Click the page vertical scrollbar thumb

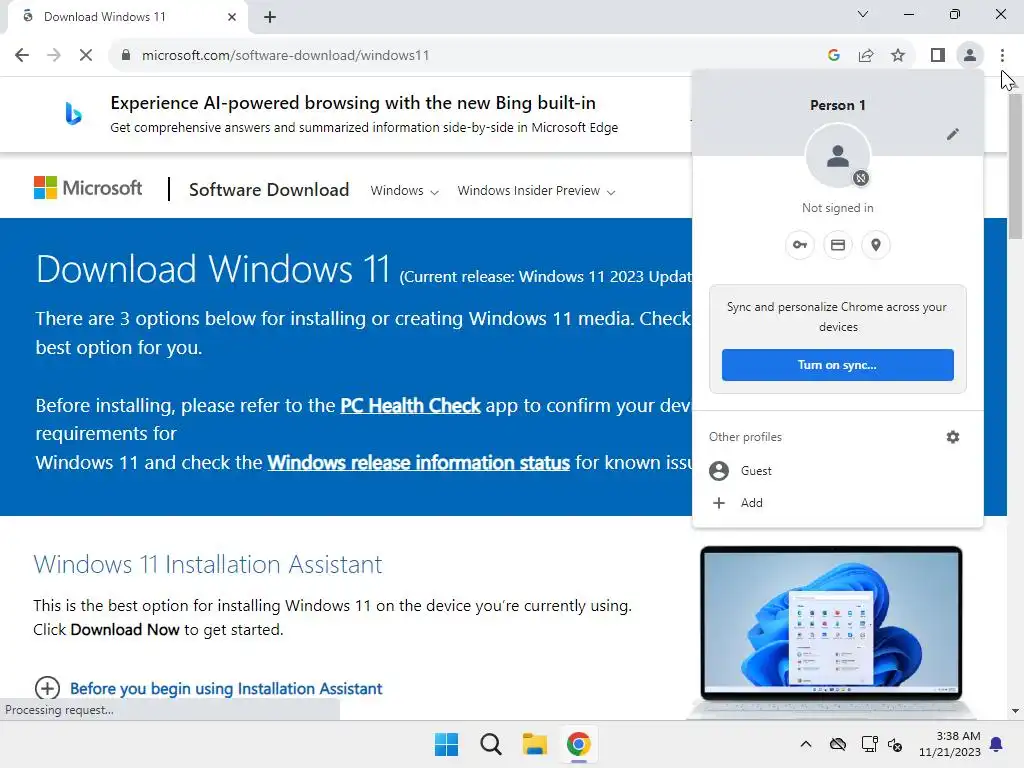tap(1015, 167)
